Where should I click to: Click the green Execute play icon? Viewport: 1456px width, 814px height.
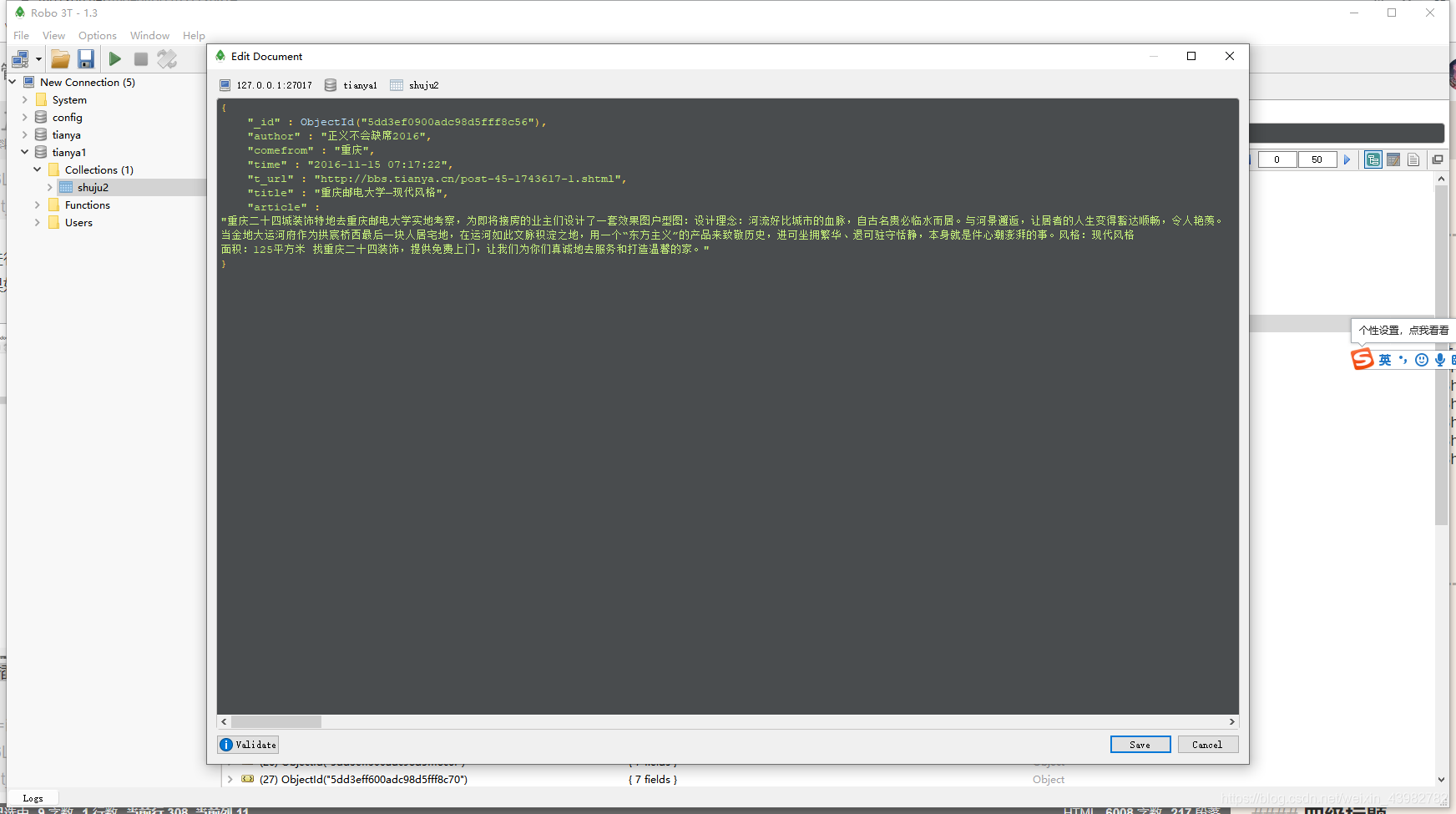115,58
